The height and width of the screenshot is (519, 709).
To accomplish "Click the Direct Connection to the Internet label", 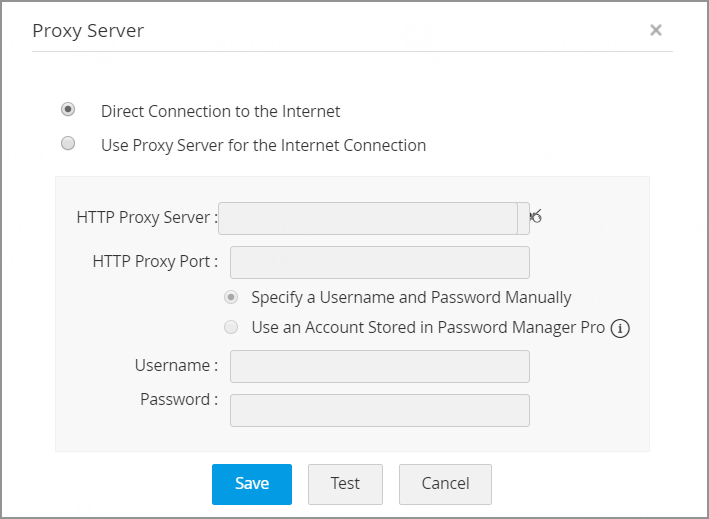I will pyautogui.click(x=220, y=111).
